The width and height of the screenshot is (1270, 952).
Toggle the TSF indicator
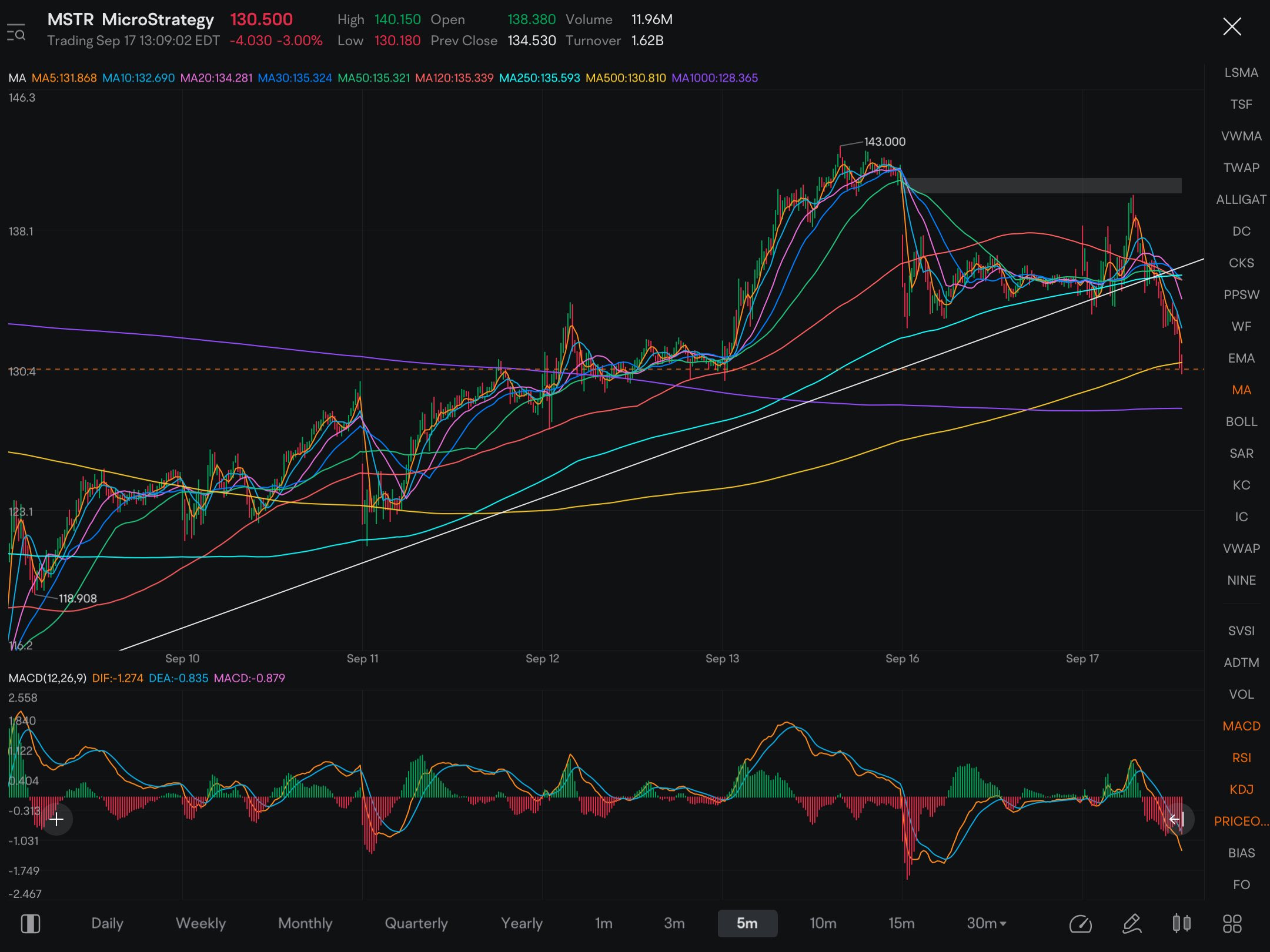click(1241, 105)
